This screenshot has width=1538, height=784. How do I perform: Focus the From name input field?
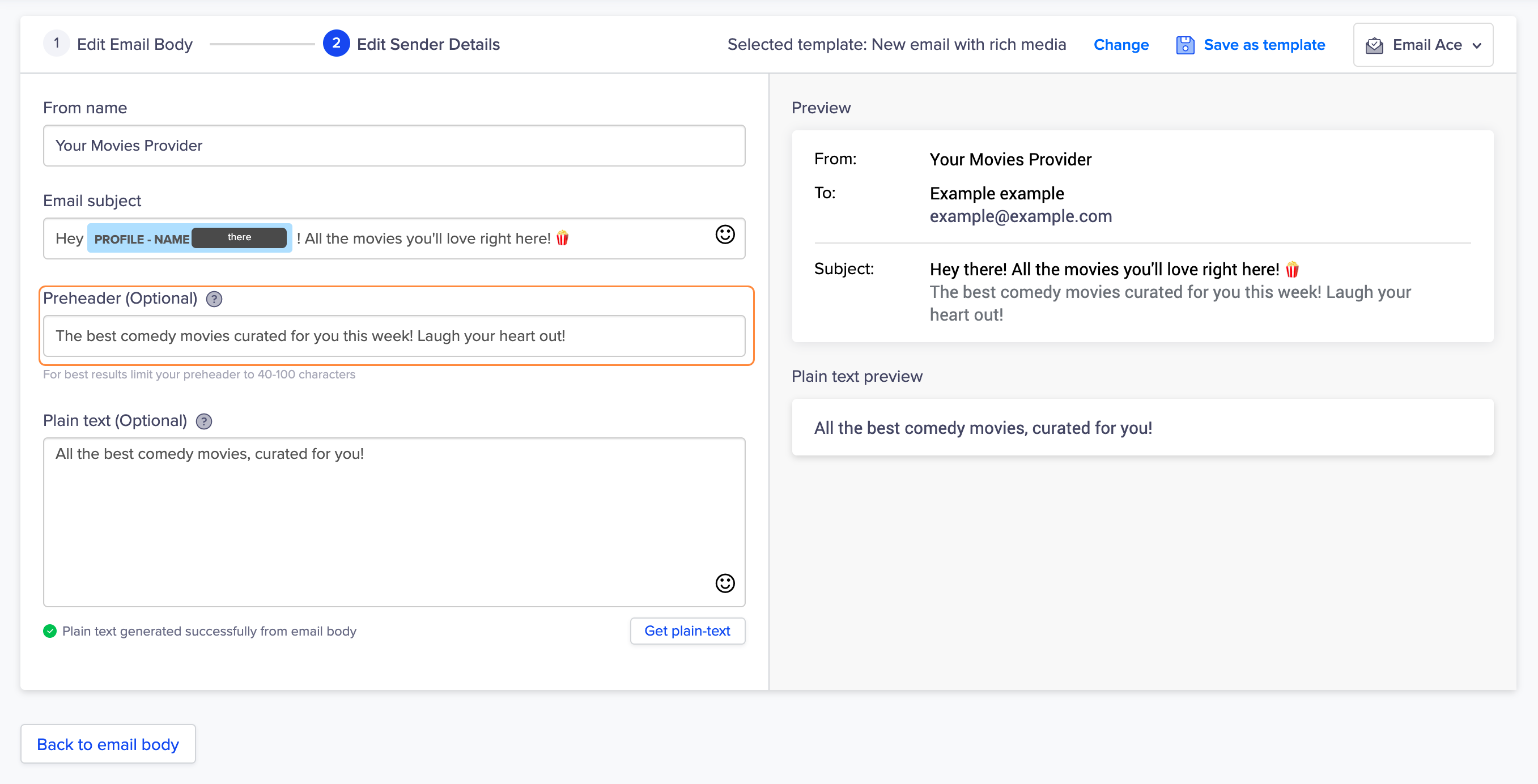394,146
